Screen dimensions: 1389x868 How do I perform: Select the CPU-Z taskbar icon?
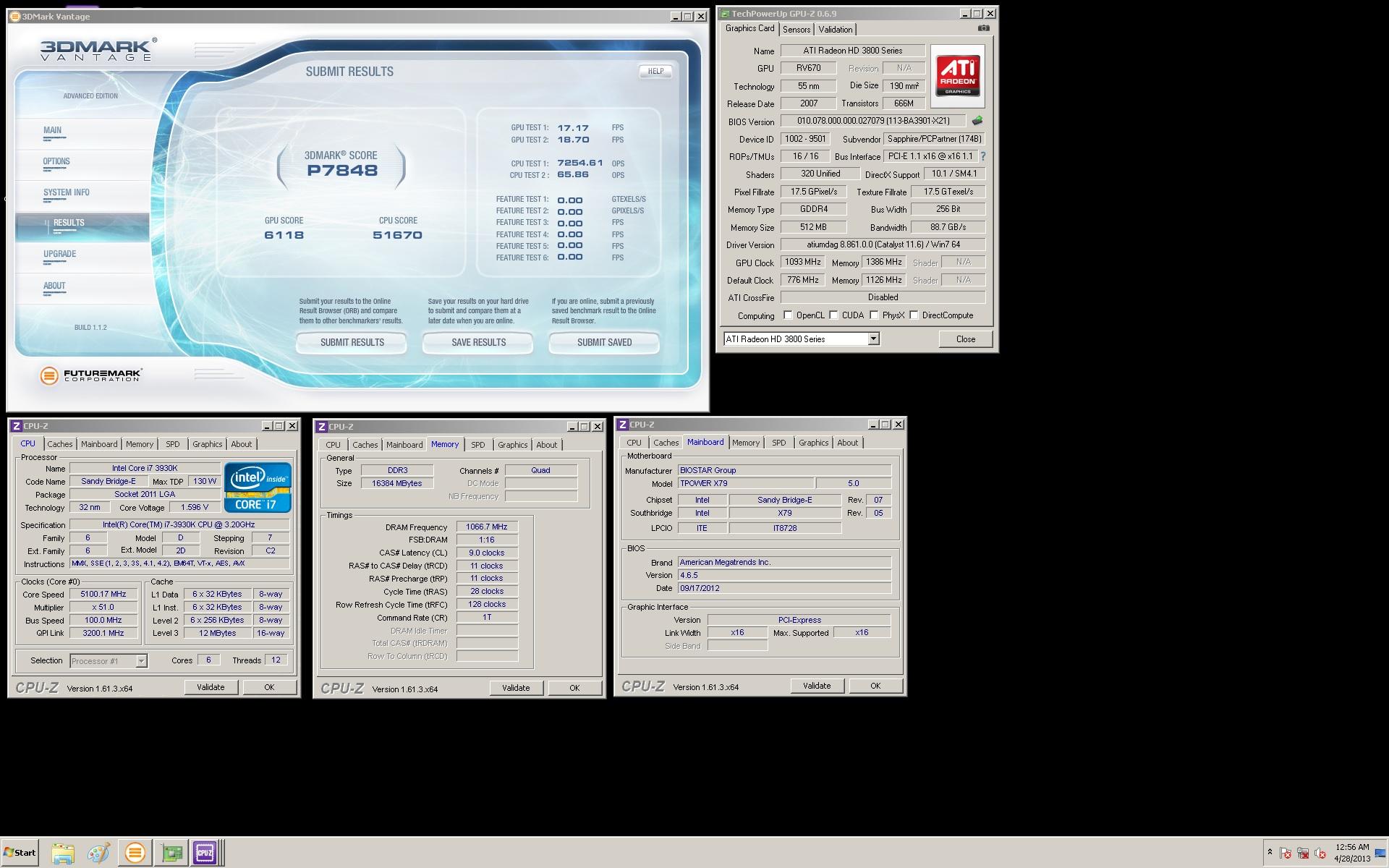click(205, 854)
